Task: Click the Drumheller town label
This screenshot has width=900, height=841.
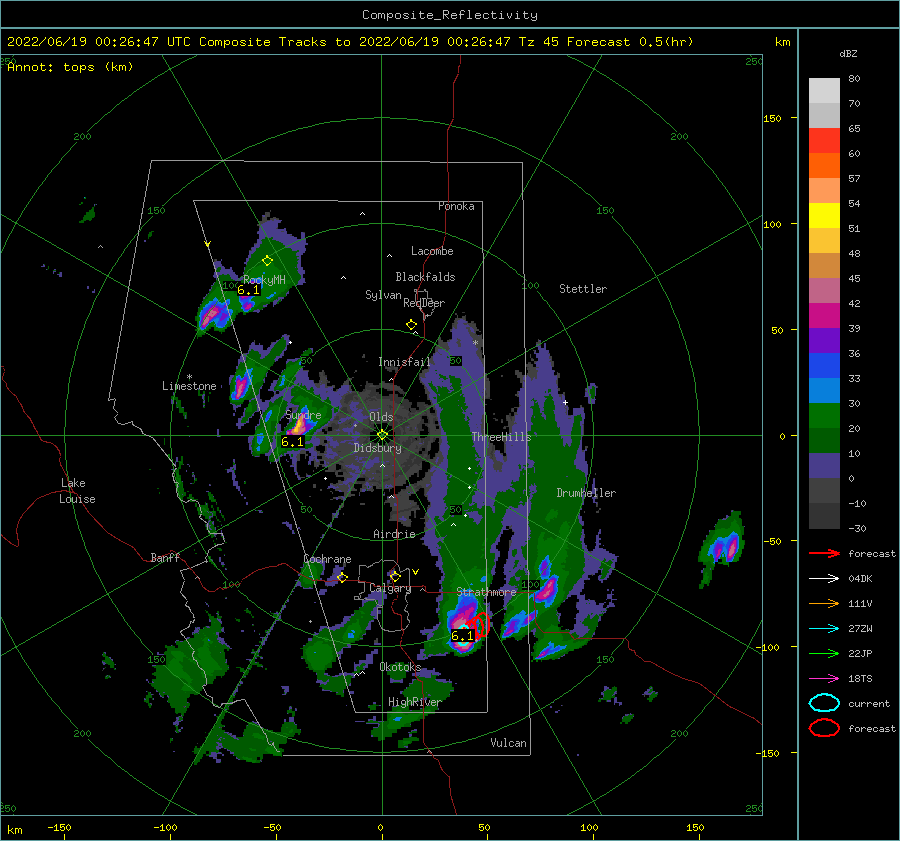Action: pyautogui.click(x=586, y=493)
